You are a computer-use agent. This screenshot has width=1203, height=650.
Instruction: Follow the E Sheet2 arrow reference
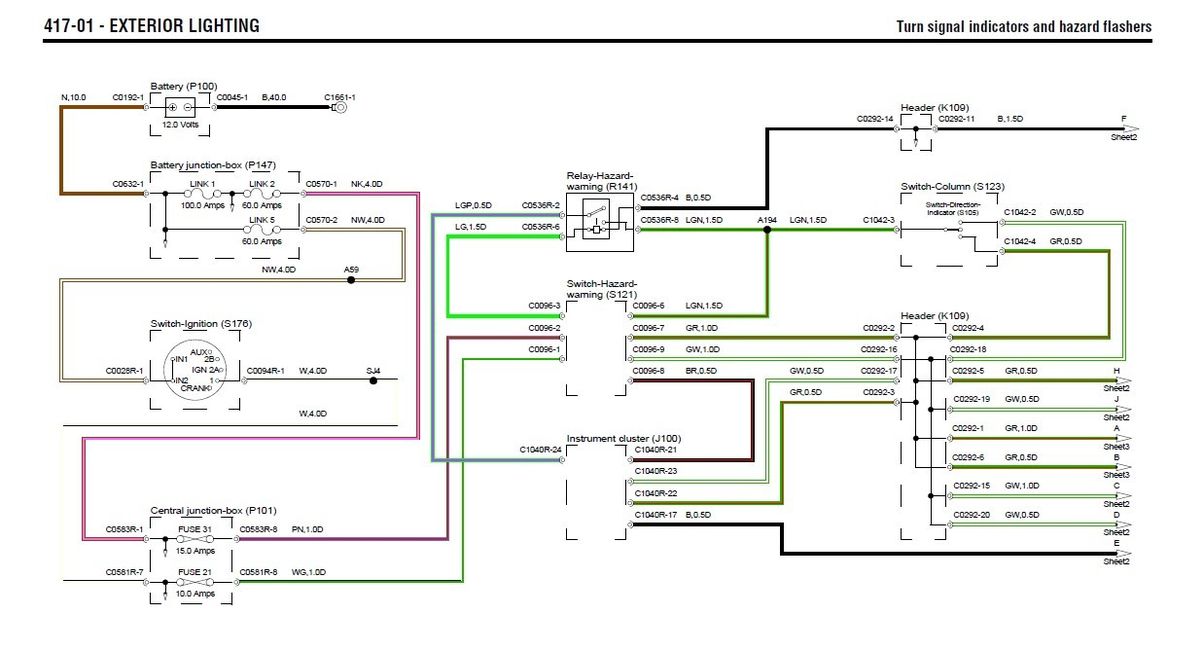tap(1118, 552)
